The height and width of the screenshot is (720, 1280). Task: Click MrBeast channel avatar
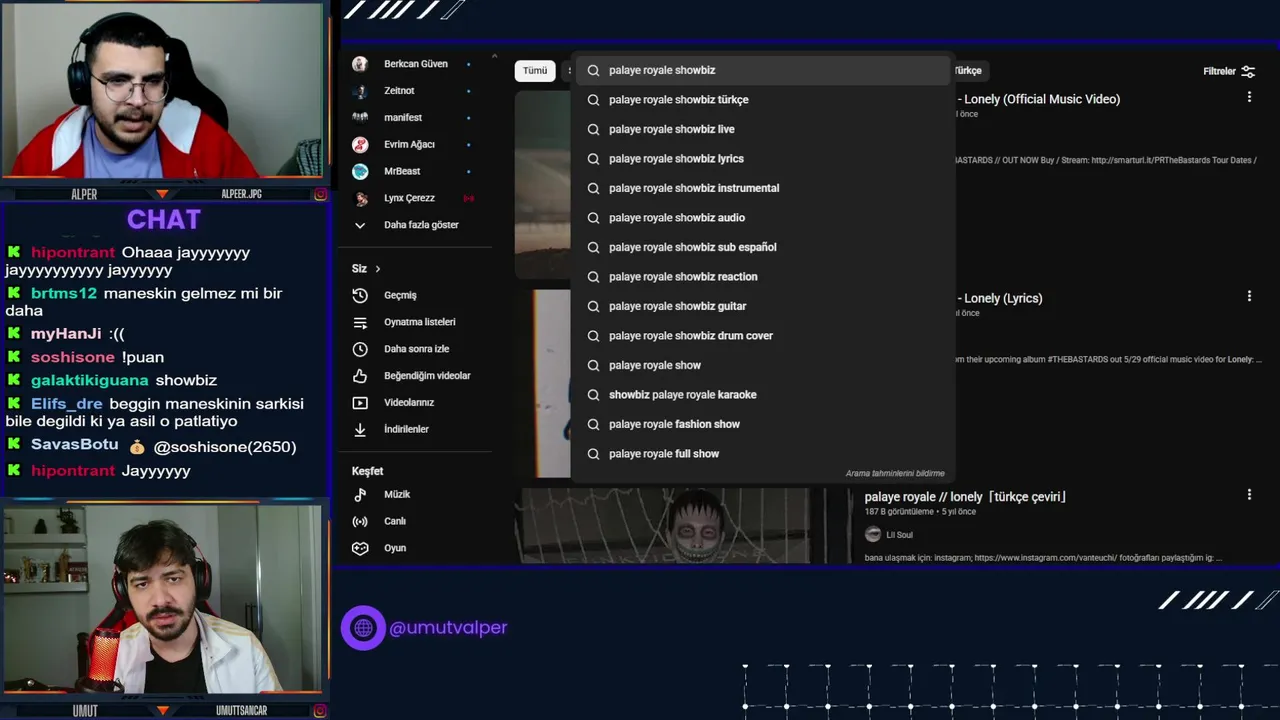pos(360,171)
